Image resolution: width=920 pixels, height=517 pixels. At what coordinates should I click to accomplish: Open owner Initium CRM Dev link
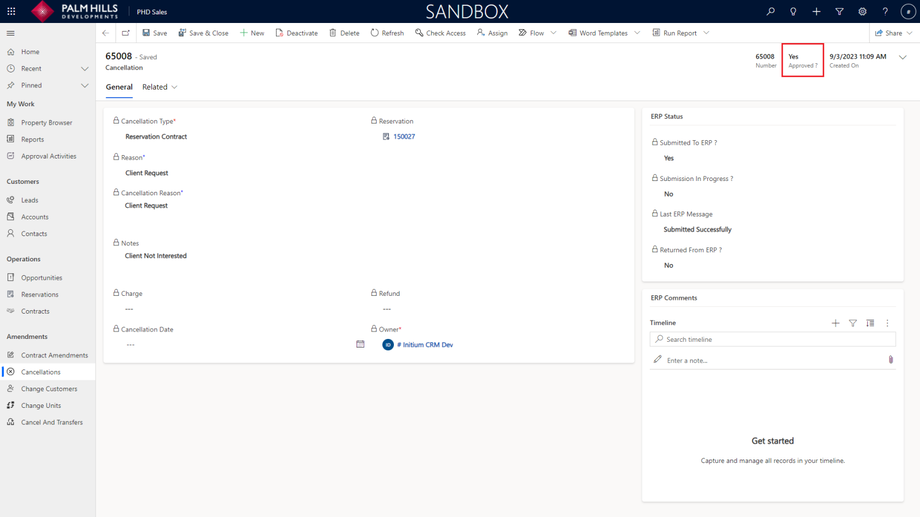tap(425, 344)
